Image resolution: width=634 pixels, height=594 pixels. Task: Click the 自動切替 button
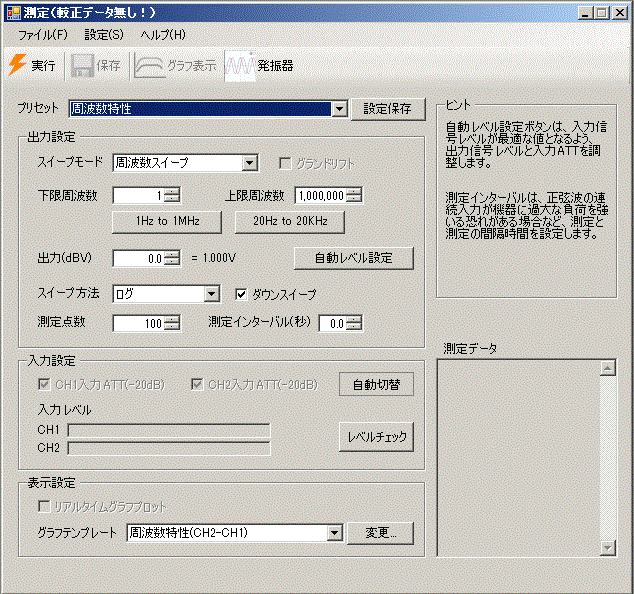tap(376, 384)
